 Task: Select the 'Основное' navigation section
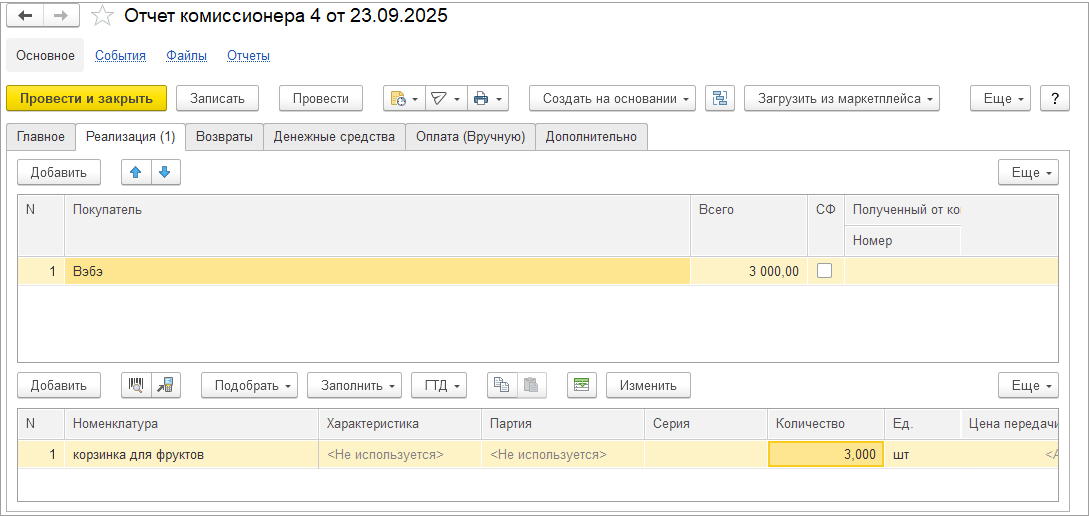45,56
